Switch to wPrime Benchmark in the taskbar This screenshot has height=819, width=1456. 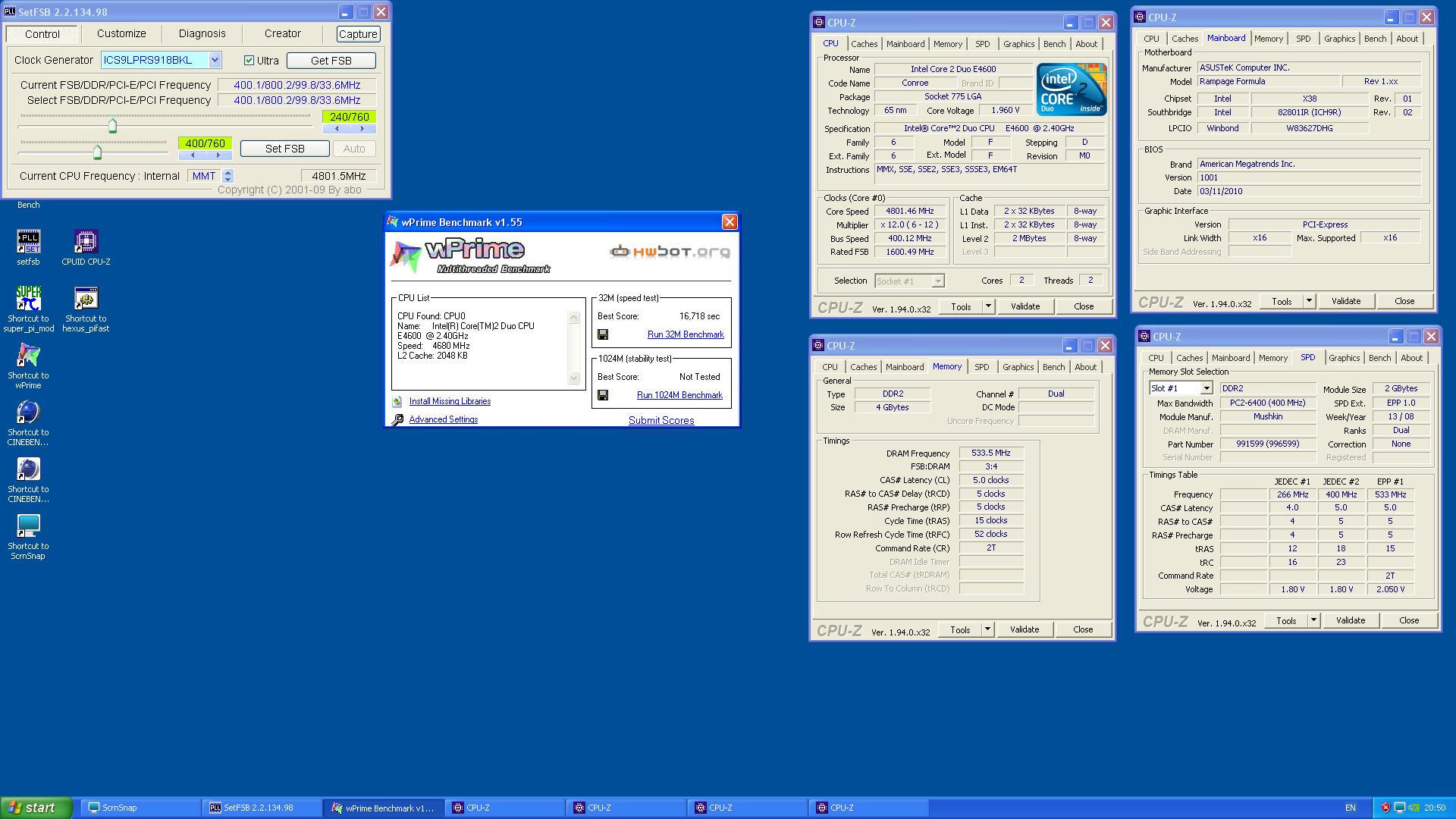[x=383, y=808]
